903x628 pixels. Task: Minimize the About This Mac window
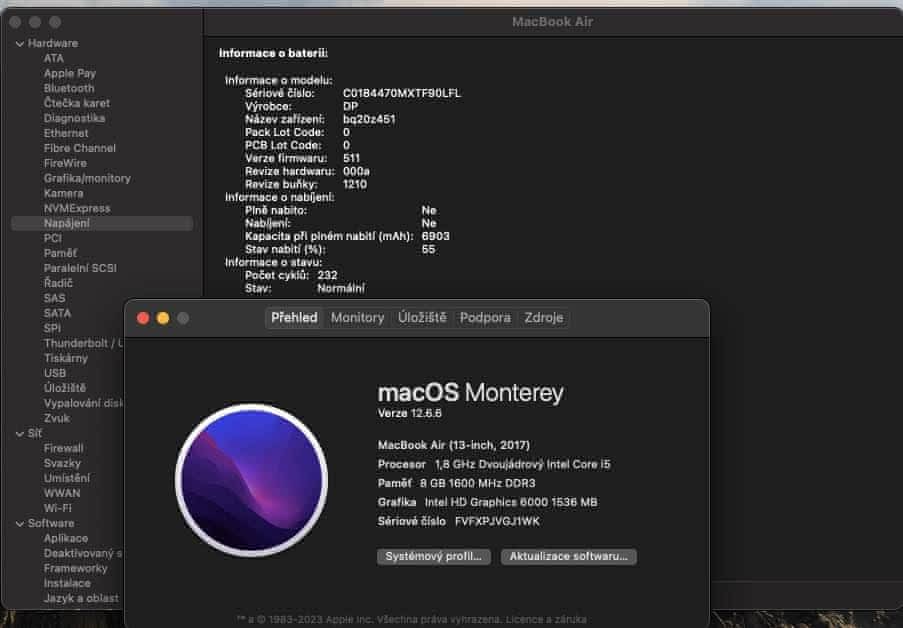tap(163, 318)
